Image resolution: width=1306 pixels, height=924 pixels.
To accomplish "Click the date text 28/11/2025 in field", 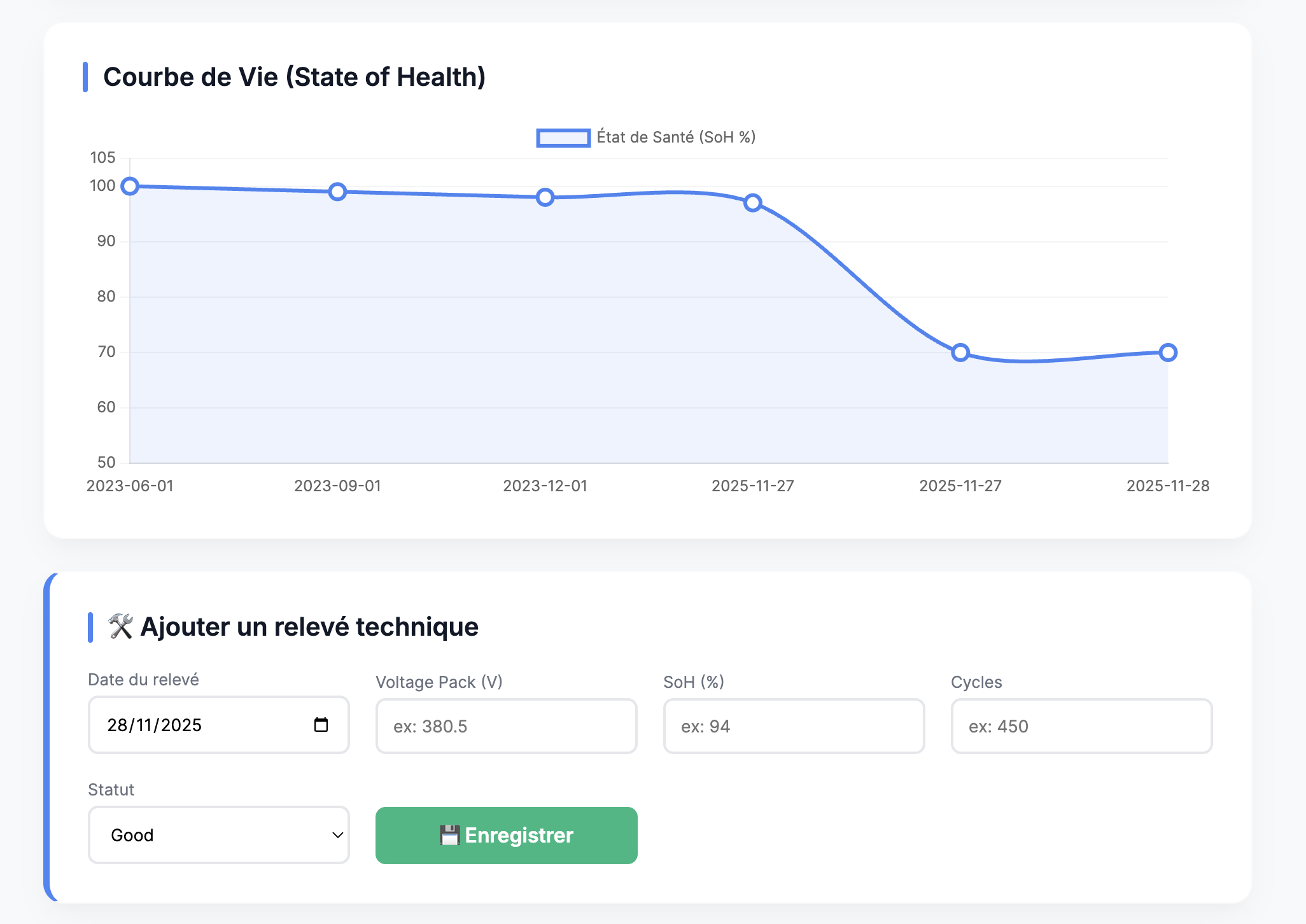I will click(155, 725).
